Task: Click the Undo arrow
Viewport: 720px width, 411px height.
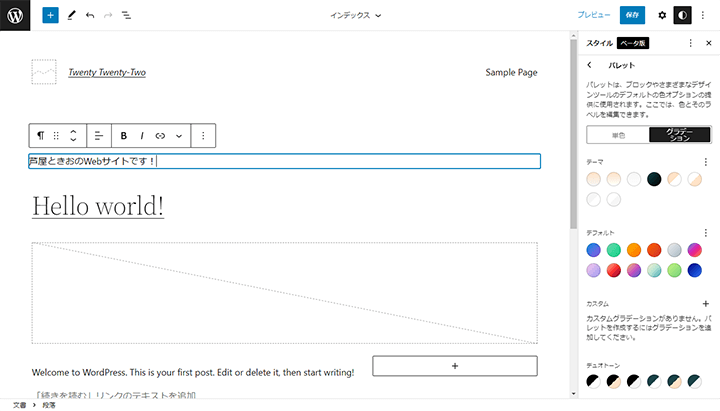Action: (90, 16)
